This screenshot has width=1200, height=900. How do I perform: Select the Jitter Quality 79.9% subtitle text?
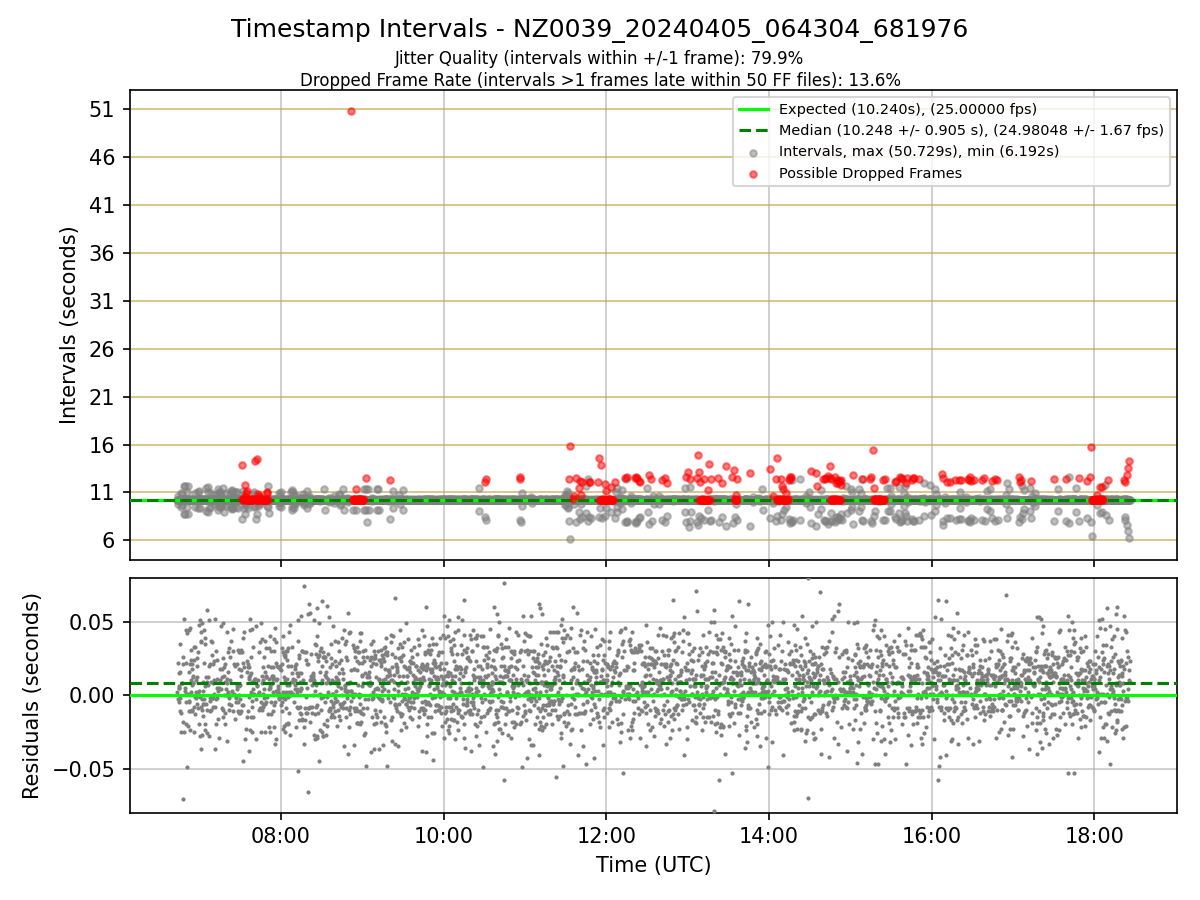pyautogui.click(x=599, y=58)
